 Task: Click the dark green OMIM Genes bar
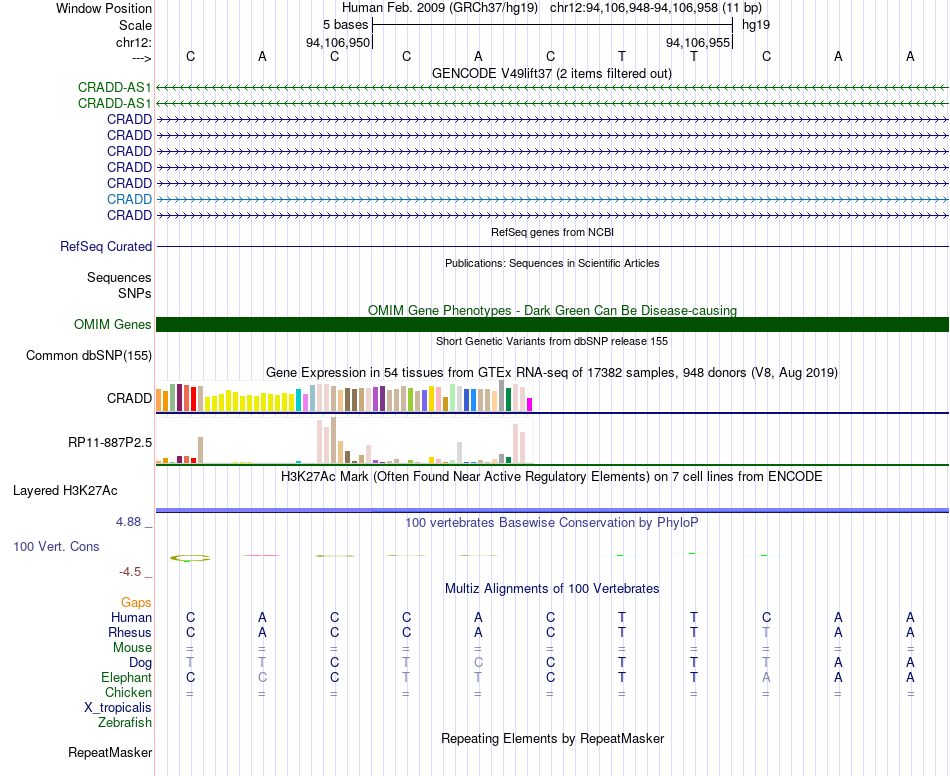(x=552, y=324)
